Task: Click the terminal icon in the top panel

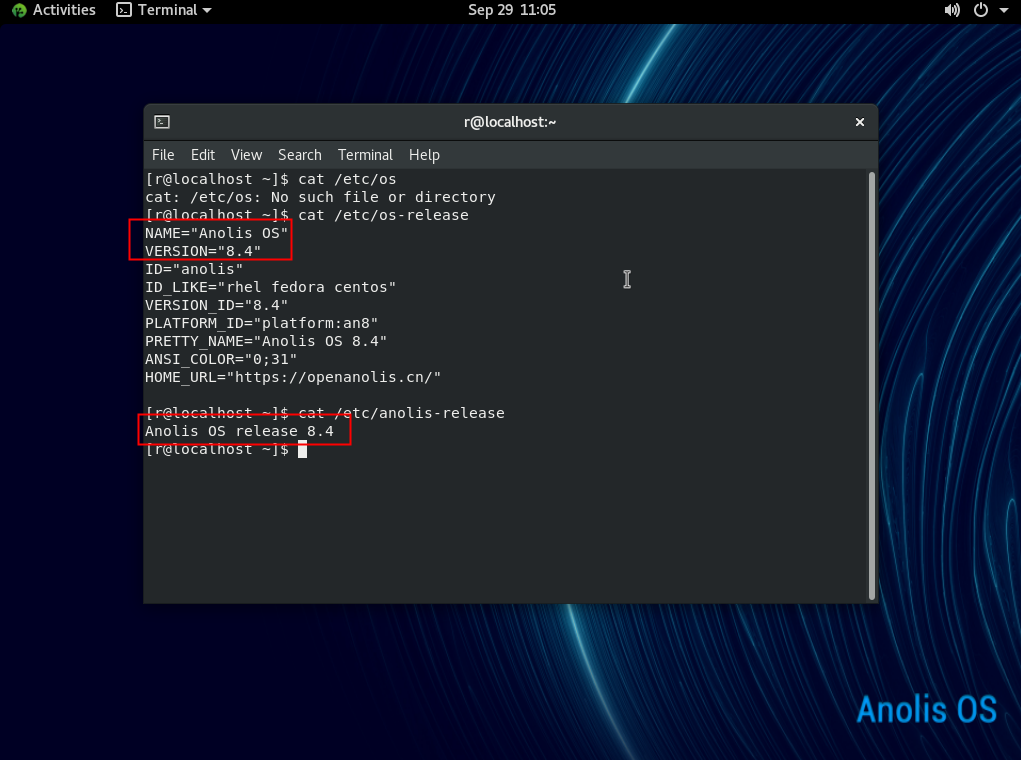Action: (x=123, y=10)
